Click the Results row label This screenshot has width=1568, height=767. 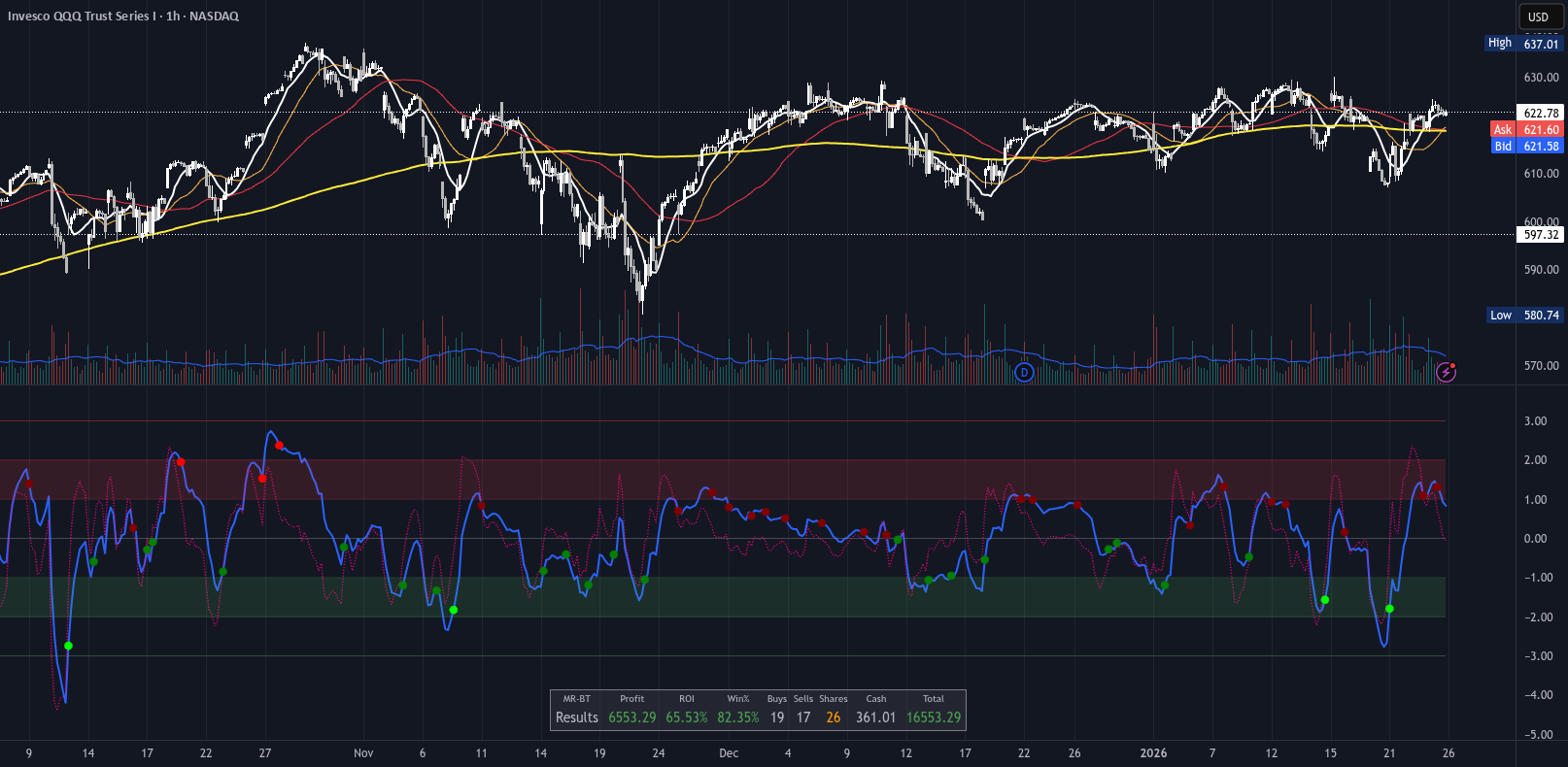577,717
